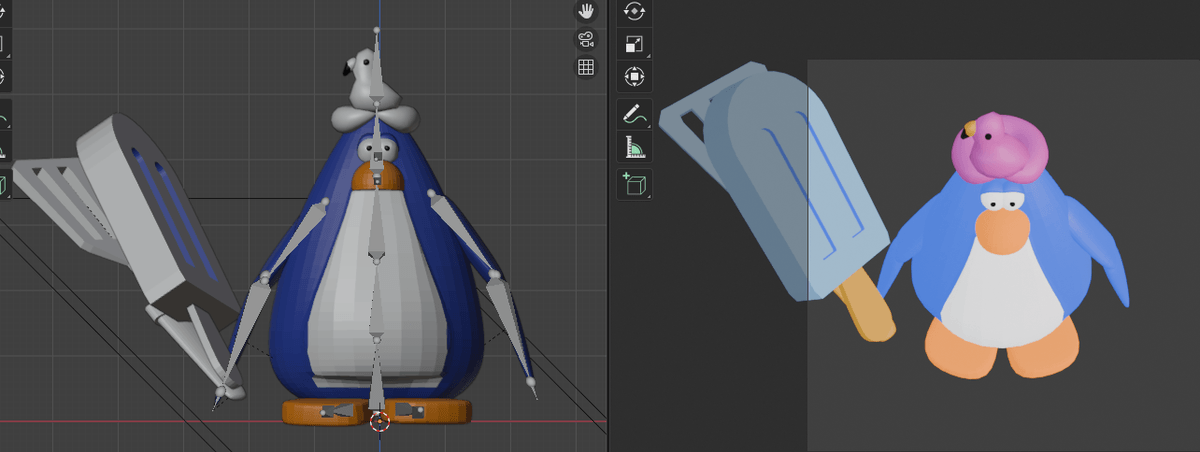This screenshot has height=452, width=1200.
Task: Select the rigged penguin's white belly
Action: point(378,285)
